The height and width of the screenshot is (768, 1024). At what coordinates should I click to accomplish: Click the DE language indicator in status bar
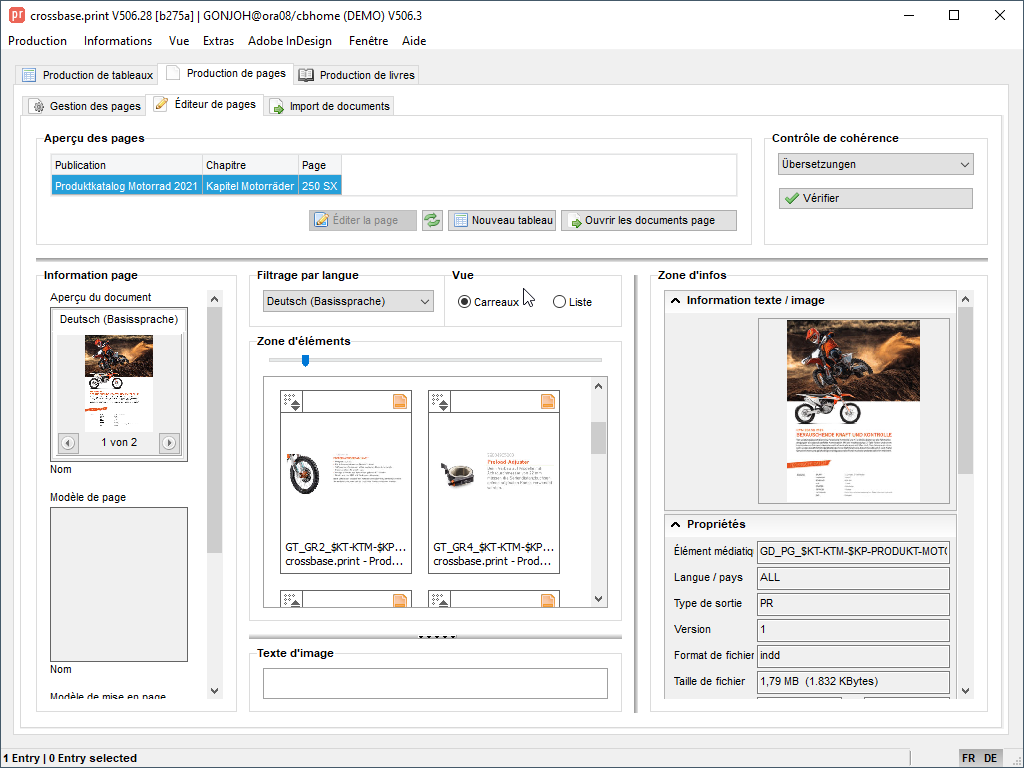991,758
